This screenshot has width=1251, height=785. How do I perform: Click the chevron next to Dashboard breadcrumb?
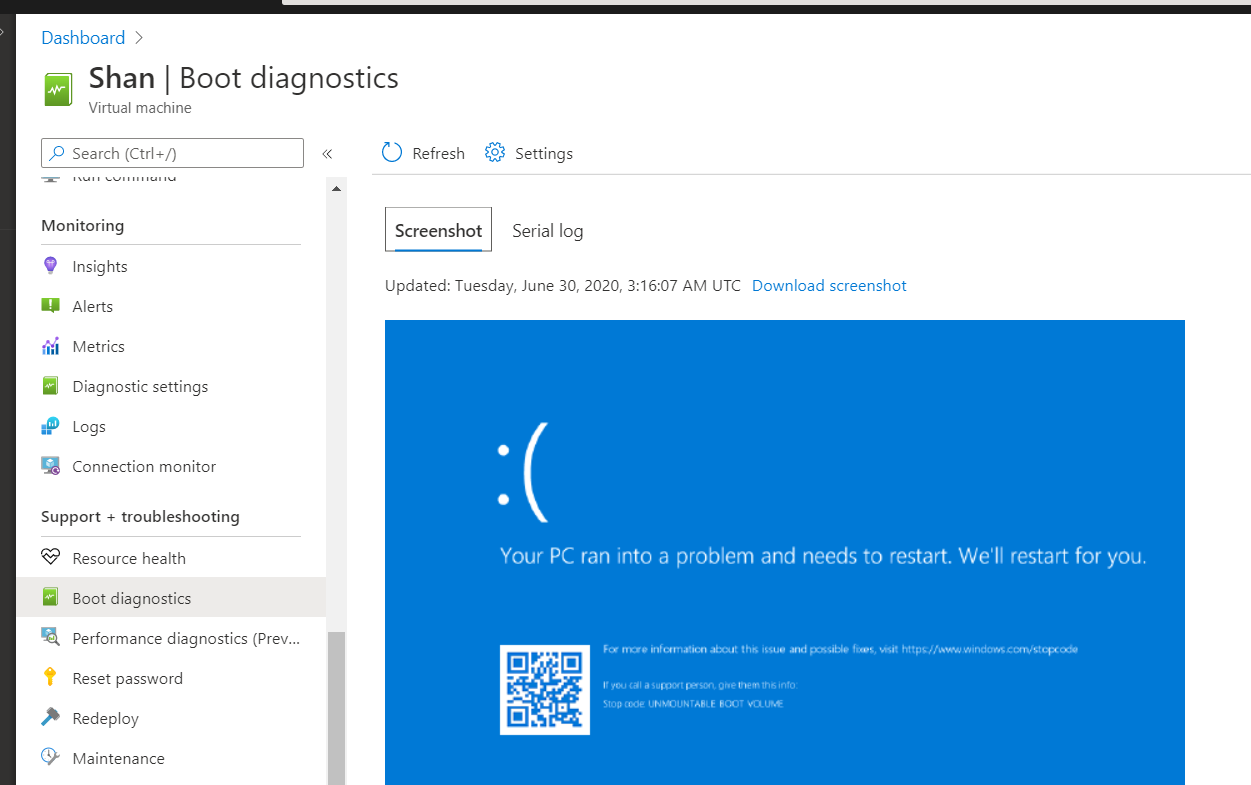(139, 38)
